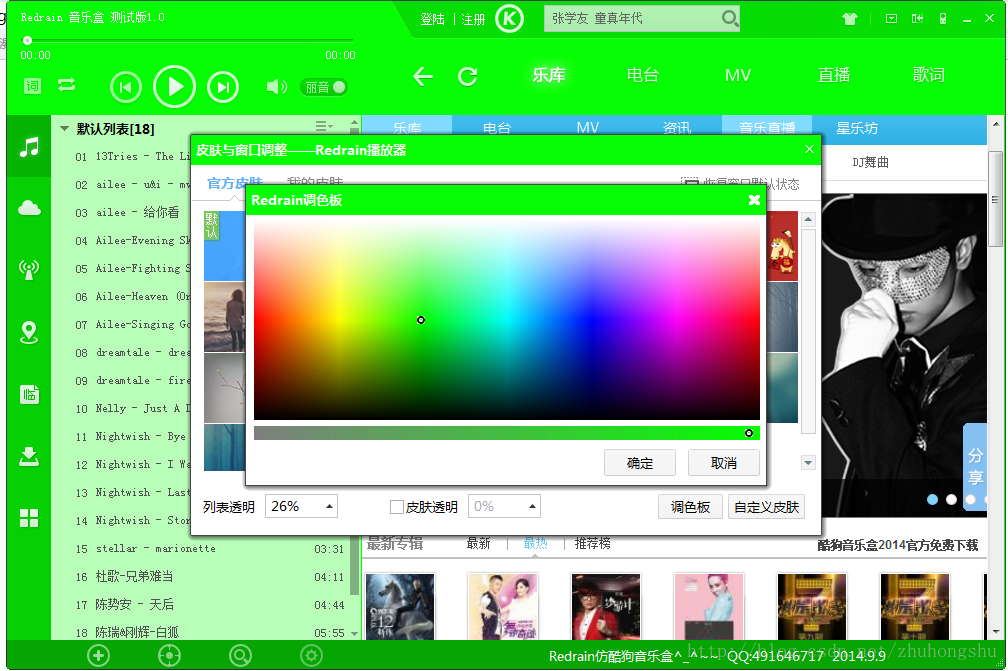
Task: Open the radio broadcast sidebar icon
Action: [x=29, y=270]
